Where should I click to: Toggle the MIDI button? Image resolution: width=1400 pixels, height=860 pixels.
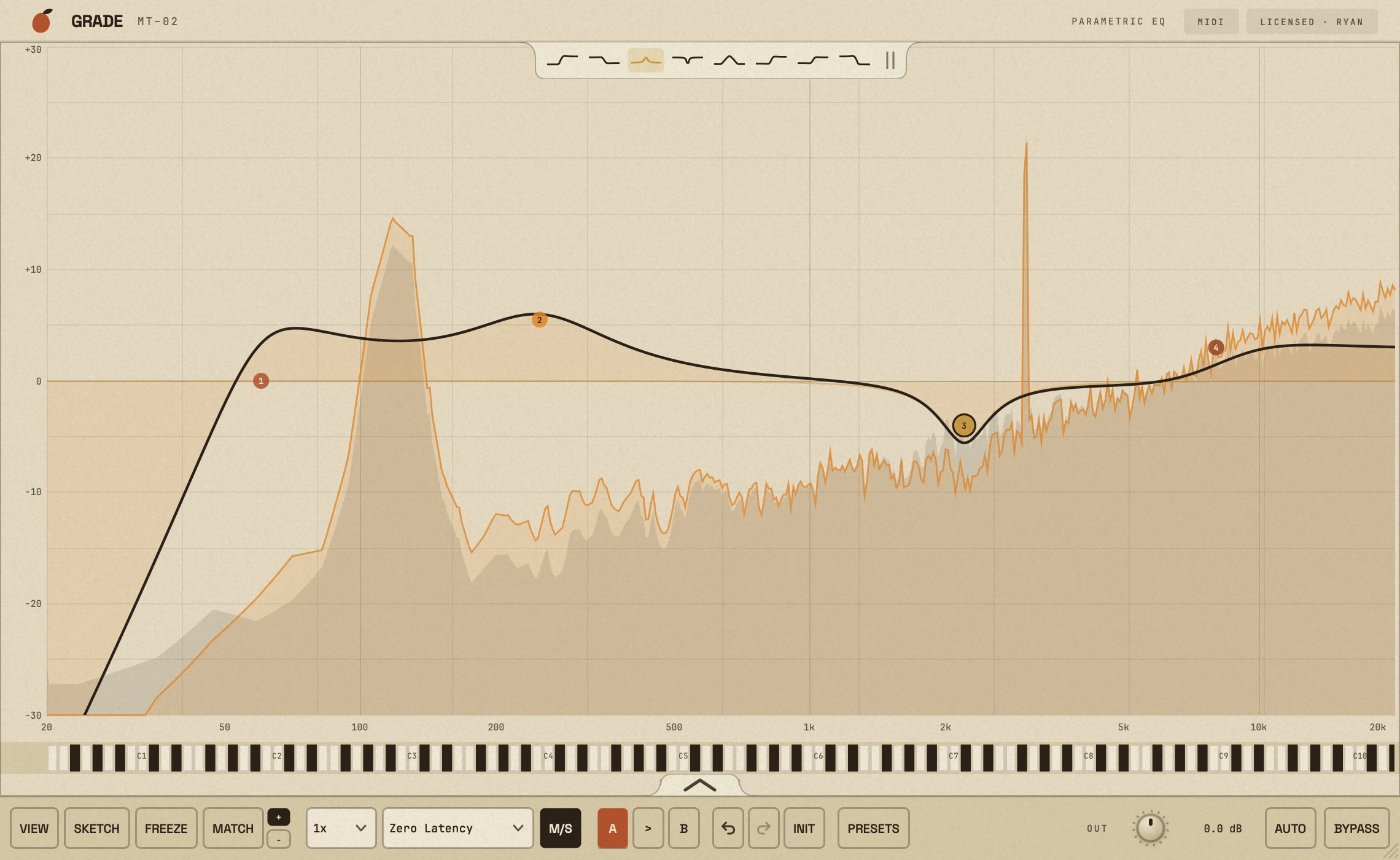click(1211, 21)
